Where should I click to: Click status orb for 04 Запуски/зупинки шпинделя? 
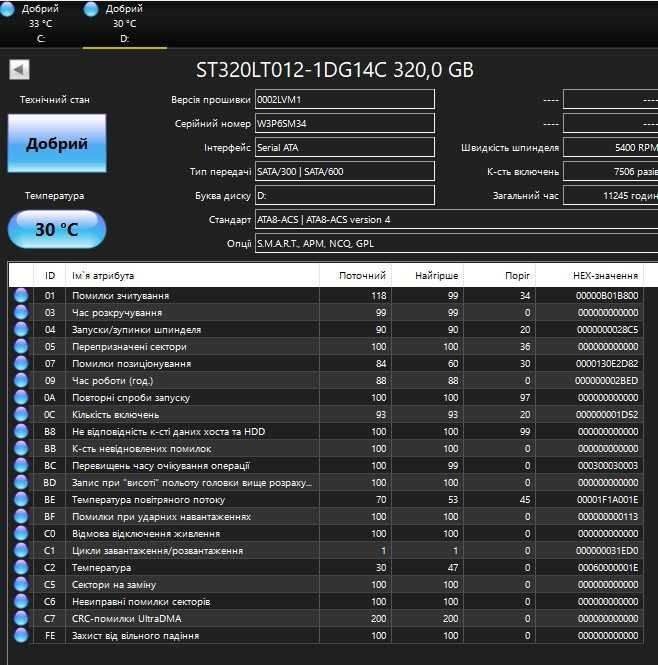click(x=21, y=330)
